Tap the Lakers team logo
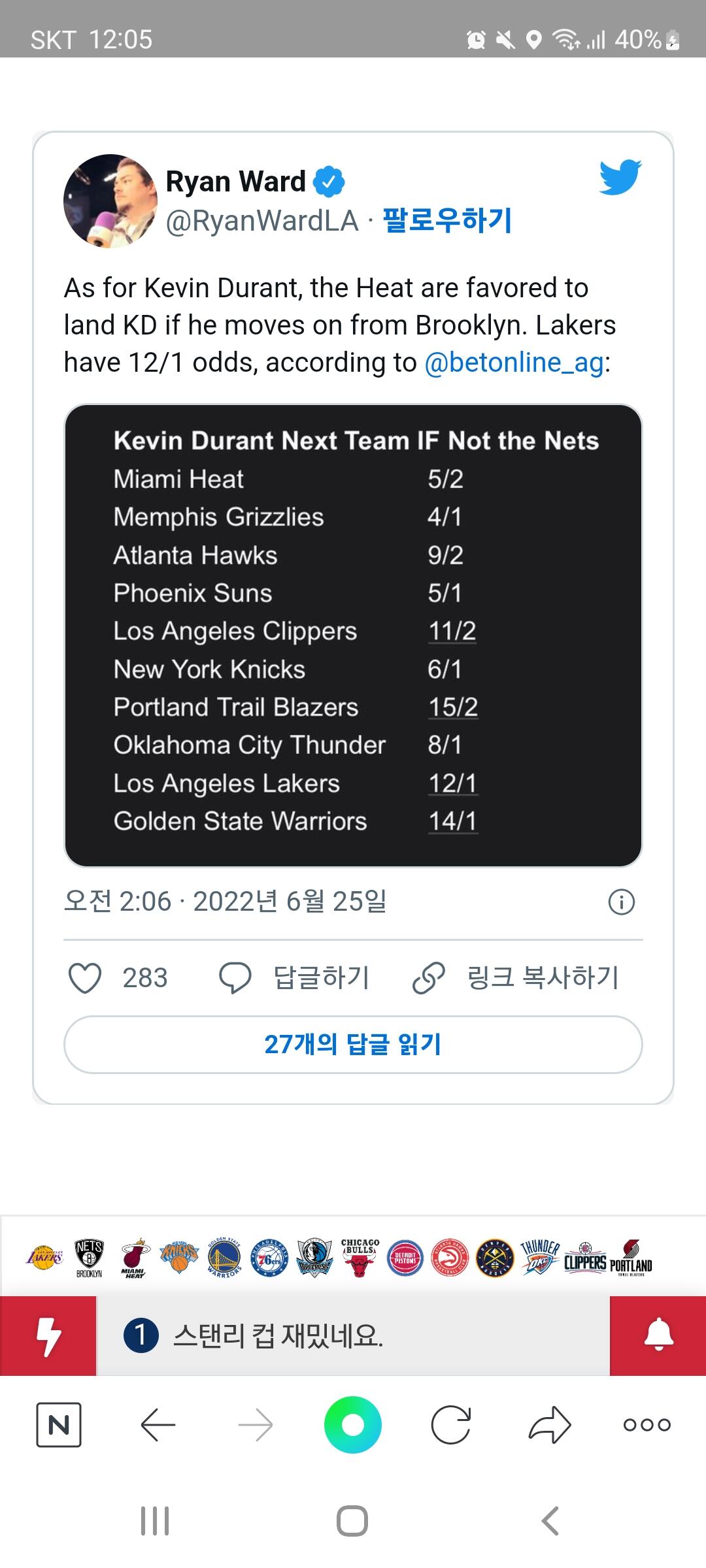This screenshot has width=706, height=1568. (x=45, y=1257)
